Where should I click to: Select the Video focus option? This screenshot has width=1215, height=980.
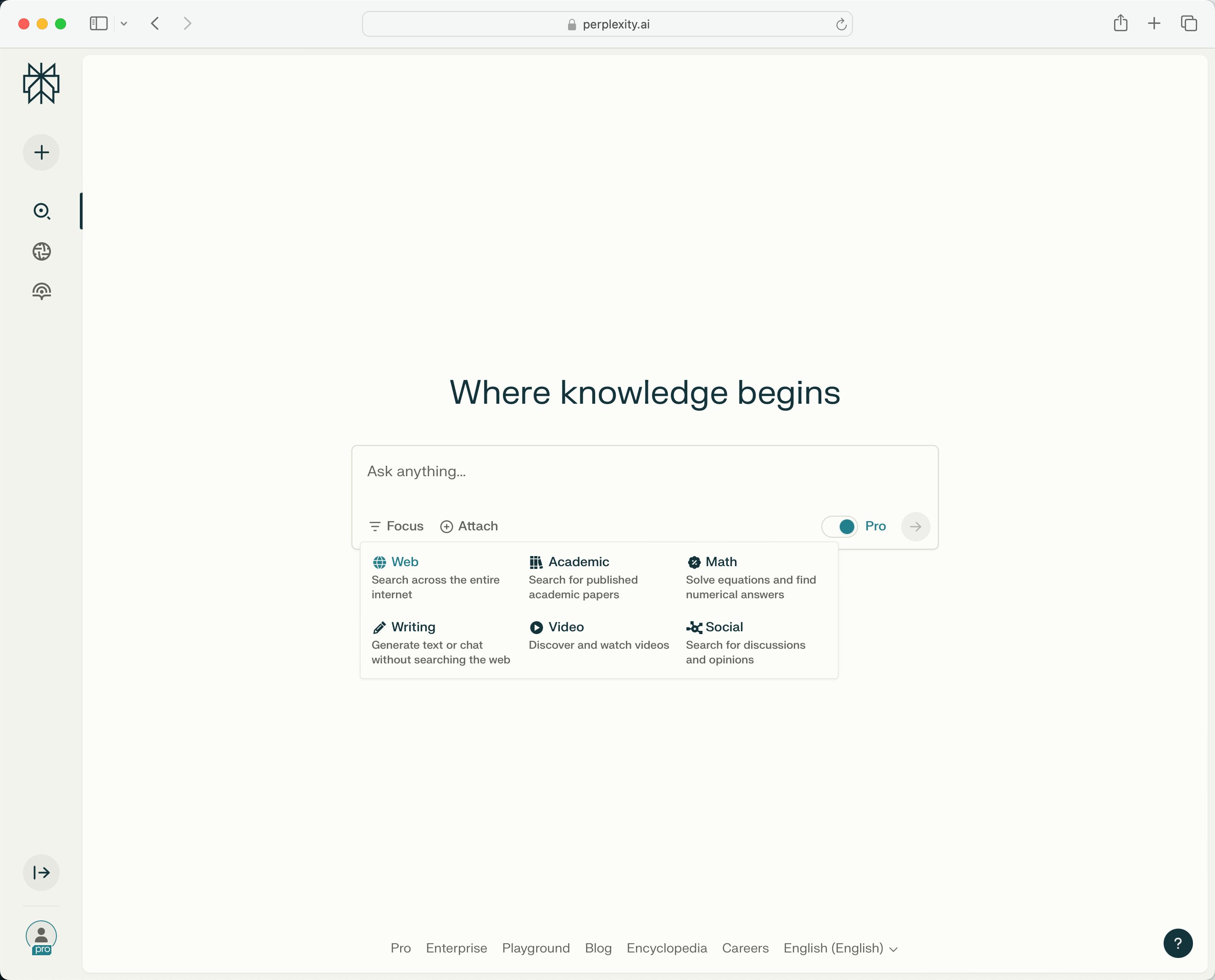click(598, 635)
